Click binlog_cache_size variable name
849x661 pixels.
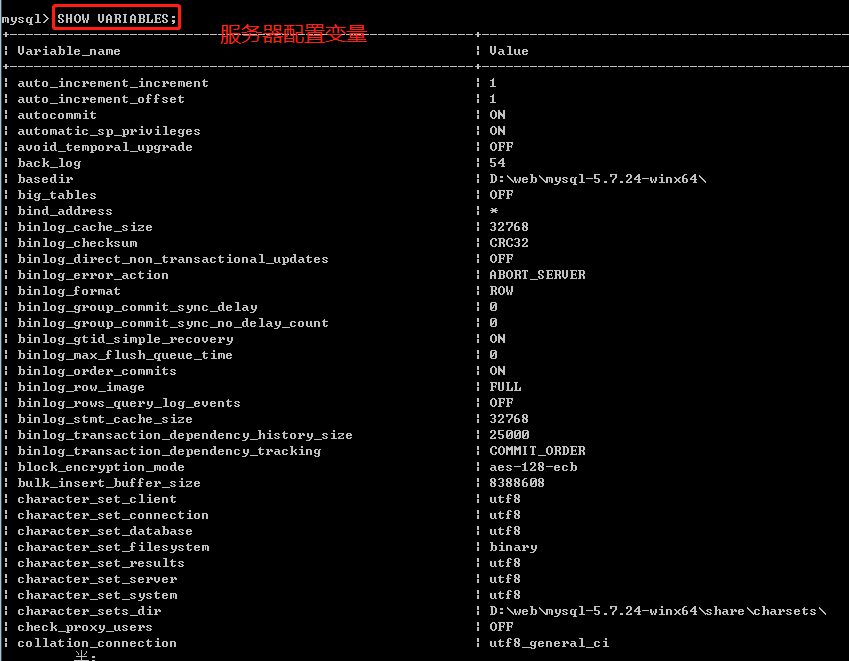tap(85, 227)
